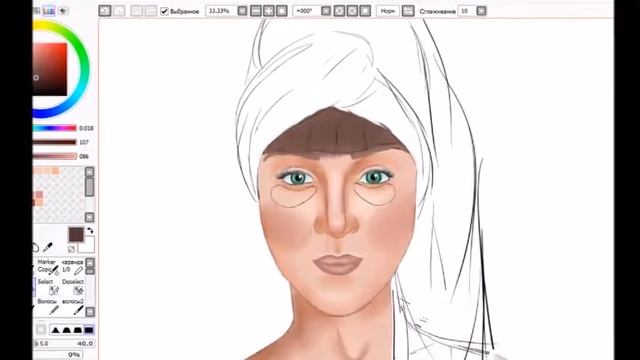Viewport: 640px width, 360px height.
Task: Click the undo button in top toolbar
Action: click(x=105, y=11)
